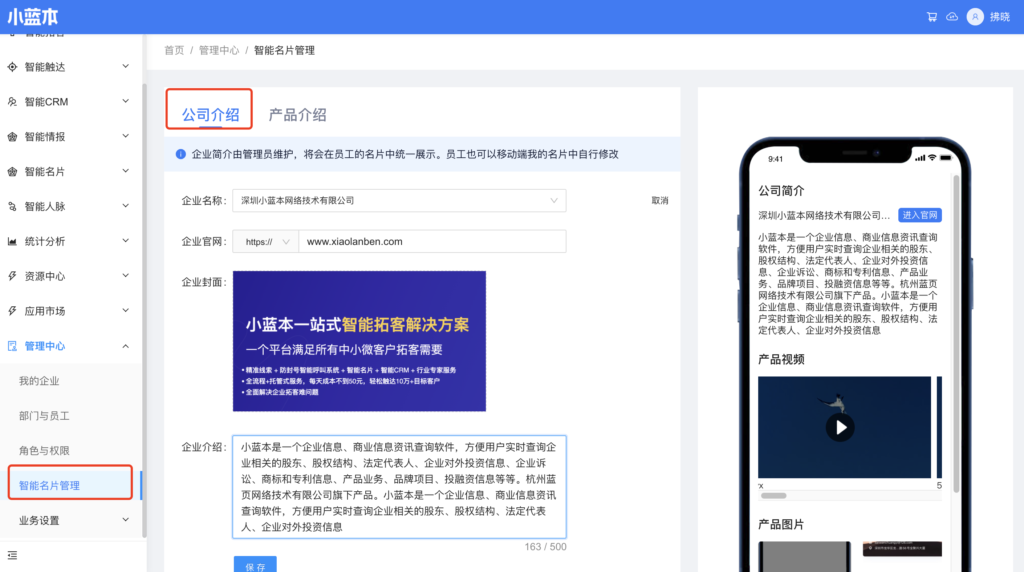Open the shopping cart icon in header
Viewport: 1024px width, 572px height.
pos(932,17)
